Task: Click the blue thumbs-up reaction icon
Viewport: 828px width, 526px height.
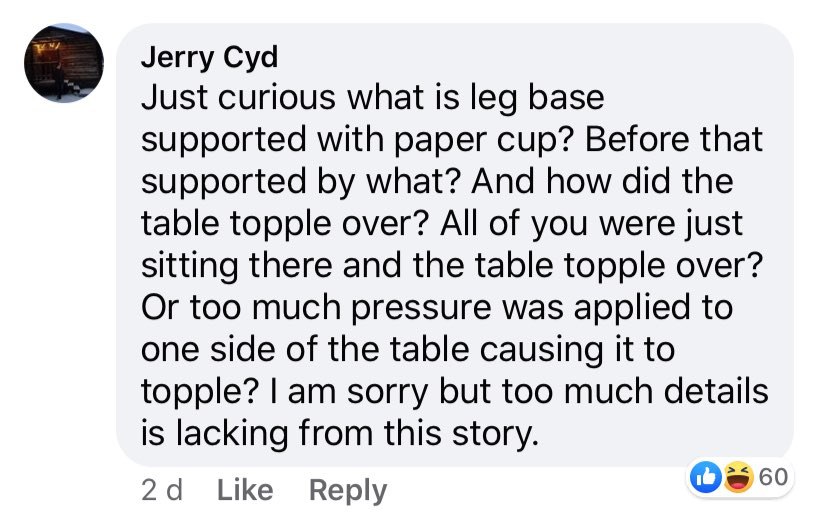Action: point(706,477)
